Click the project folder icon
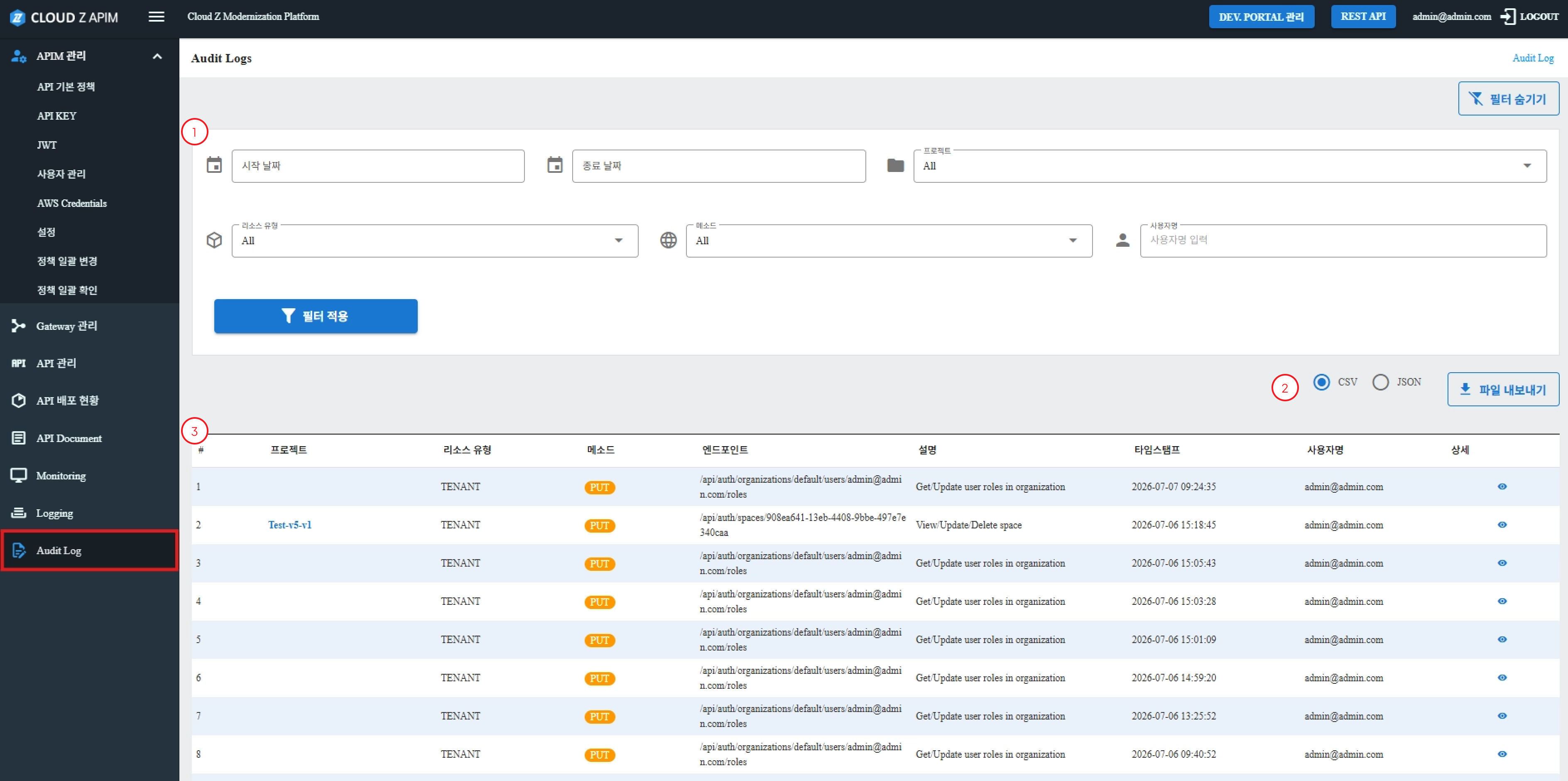The image size is (1568, 781). (895, 165)
